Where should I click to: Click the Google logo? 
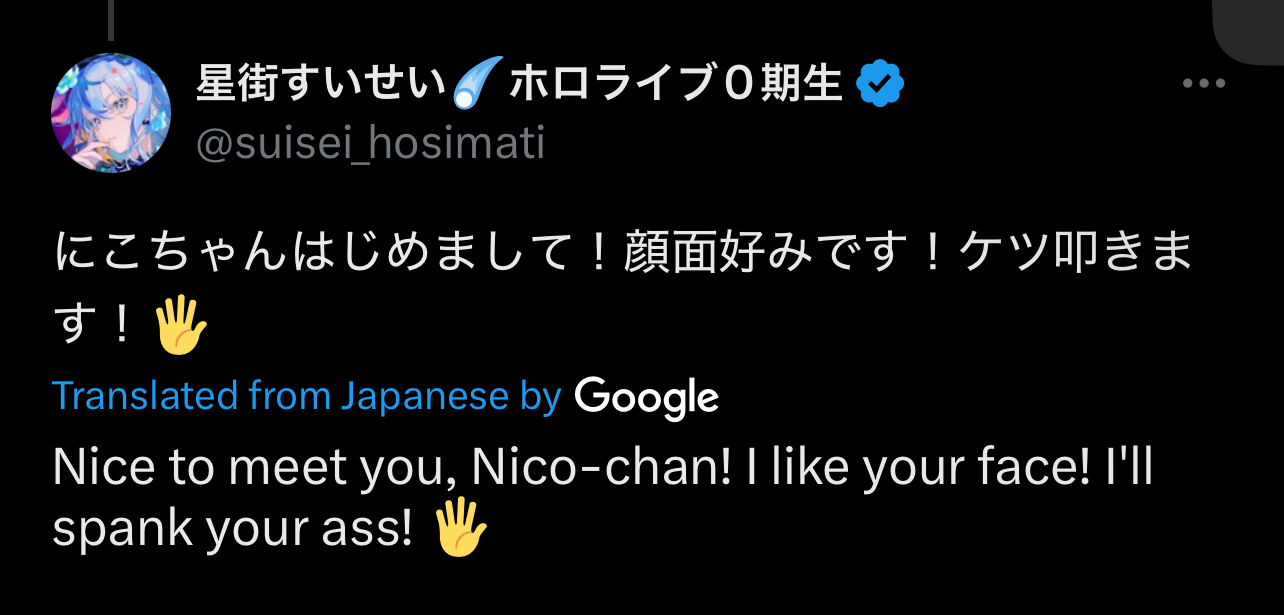tap(647, 398)
